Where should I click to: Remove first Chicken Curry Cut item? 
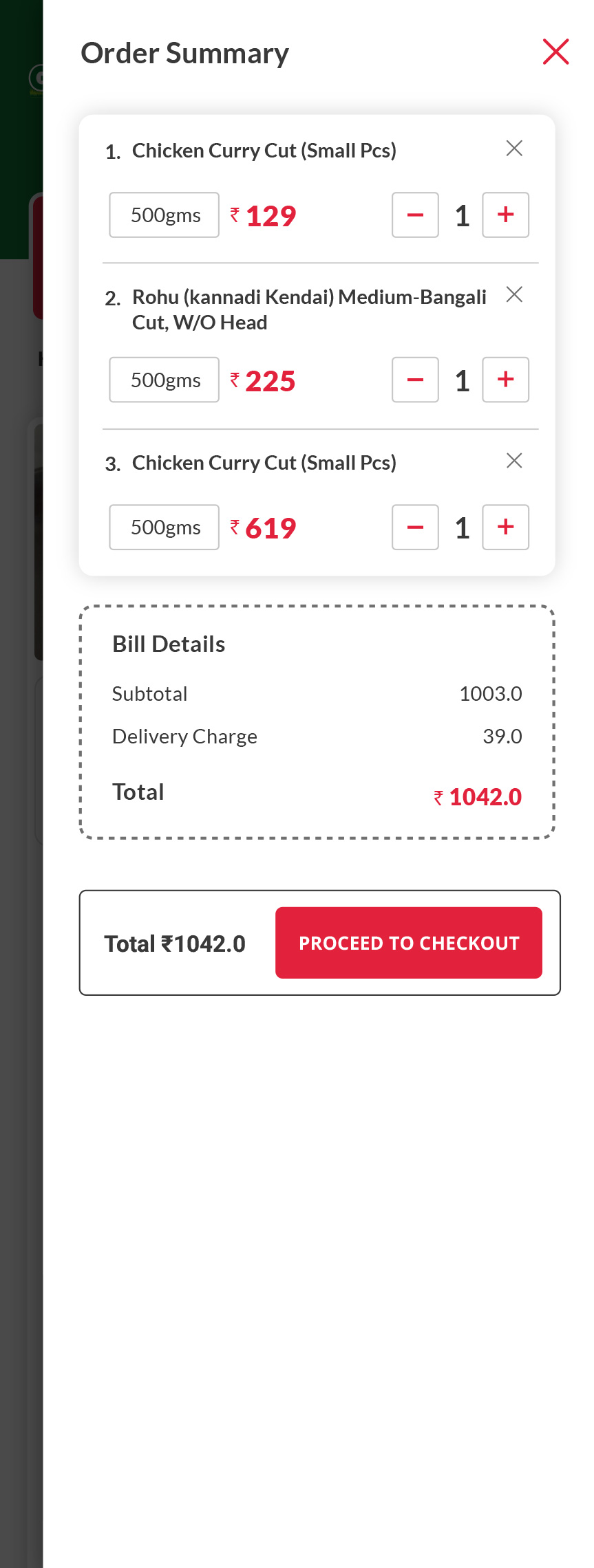click(x=514, y=149)
